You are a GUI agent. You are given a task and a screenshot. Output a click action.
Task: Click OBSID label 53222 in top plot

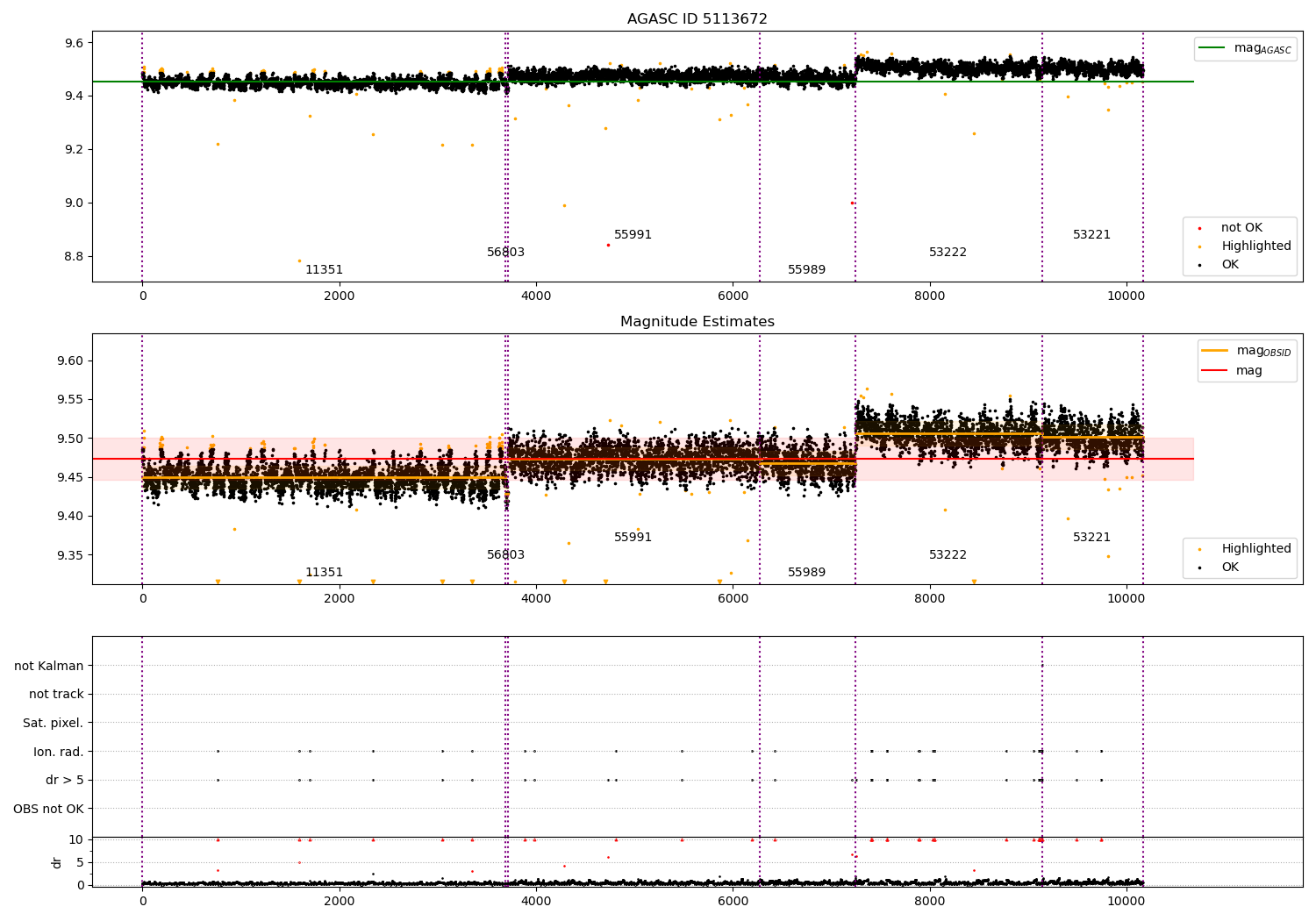click(948, 253)
